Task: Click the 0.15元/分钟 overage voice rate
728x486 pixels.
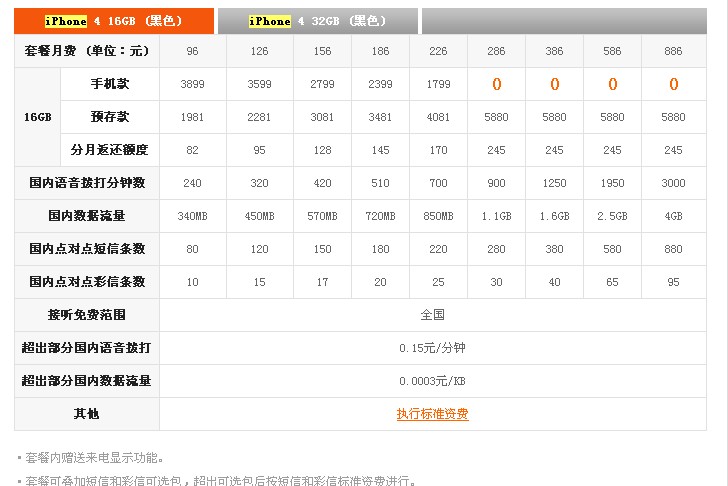Action: [432, 348]
